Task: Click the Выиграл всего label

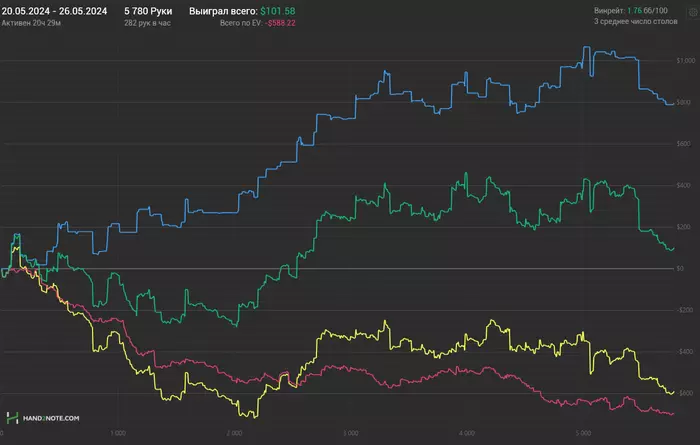Action: (x=222, y=9)
